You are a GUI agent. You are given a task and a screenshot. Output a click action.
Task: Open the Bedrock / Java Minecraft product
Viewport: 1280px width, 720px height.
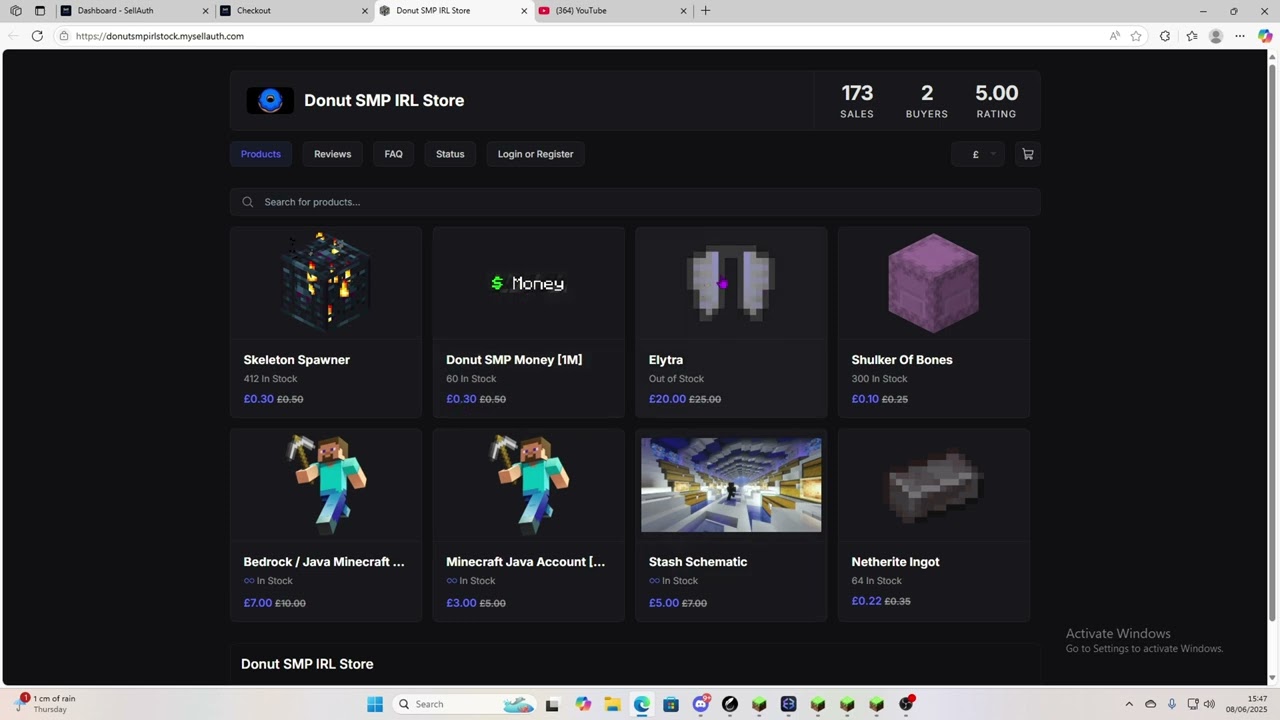(x=326, y=525)
